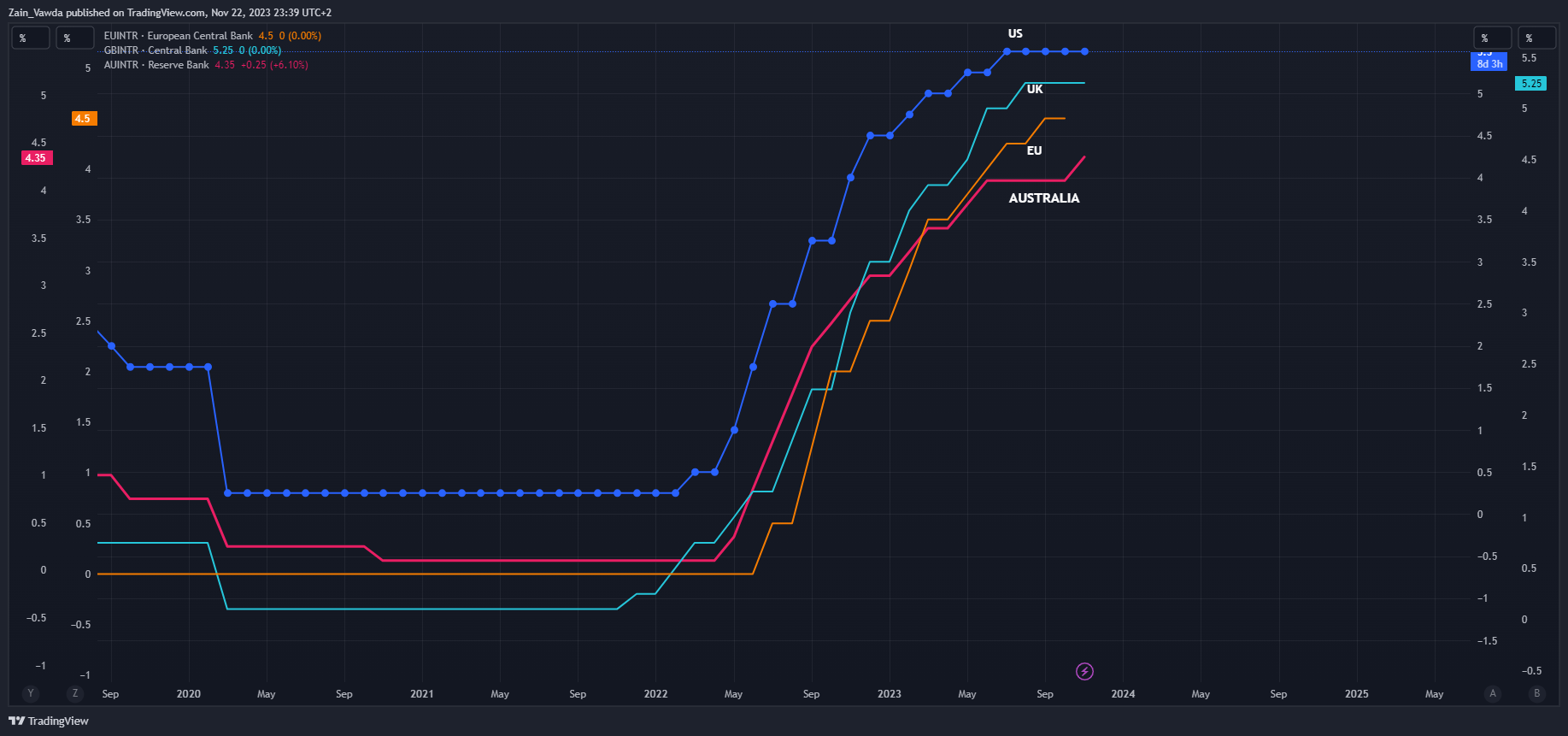Select the B scale letter badge
Image resolution: width=1568 pixels, height=736 pixels.
[x=1537, y=693]
